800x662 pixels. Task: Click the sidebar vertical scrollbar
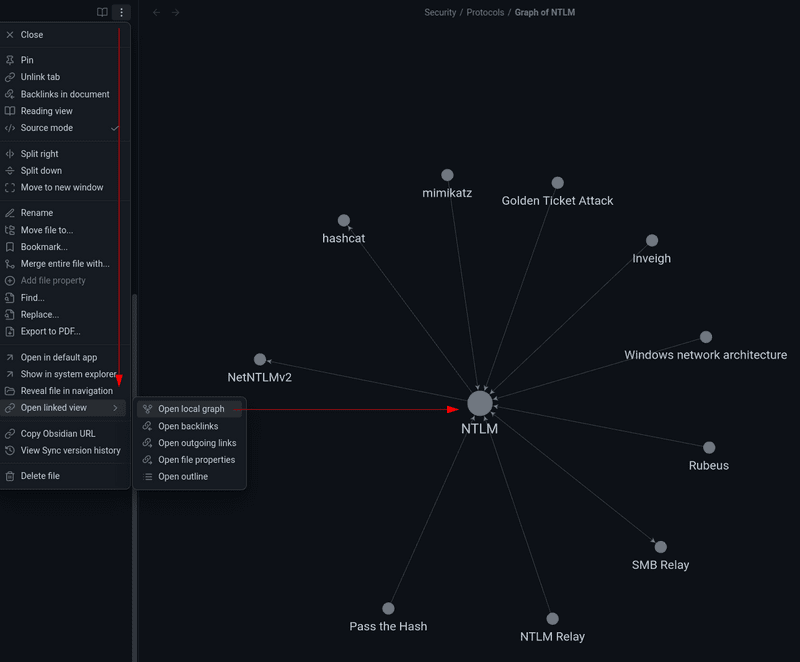pyautogui.click(x=134, y=470)
